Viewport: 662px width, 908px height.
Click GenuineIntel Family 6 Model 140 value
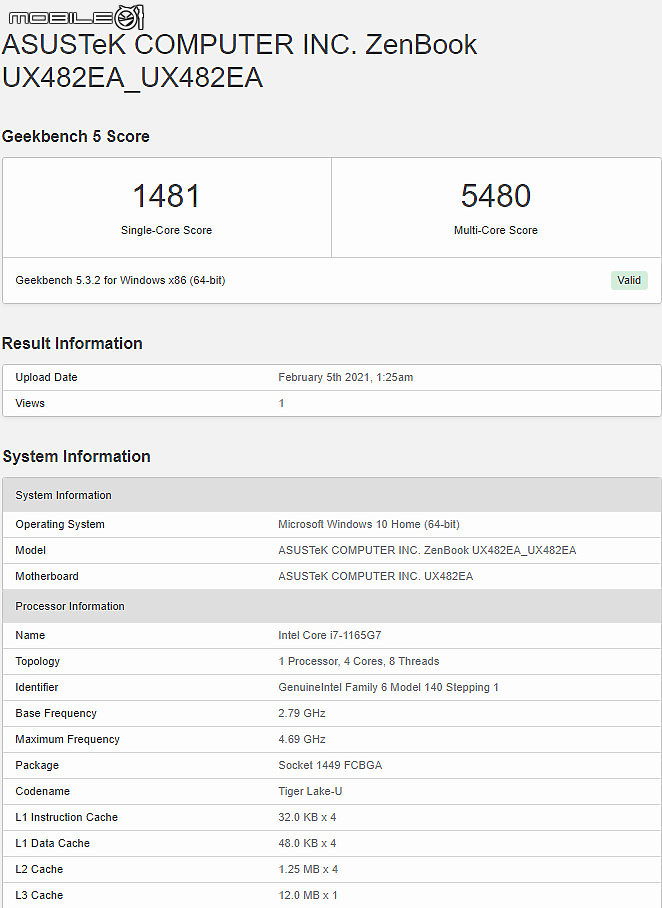tap(389, 687)
